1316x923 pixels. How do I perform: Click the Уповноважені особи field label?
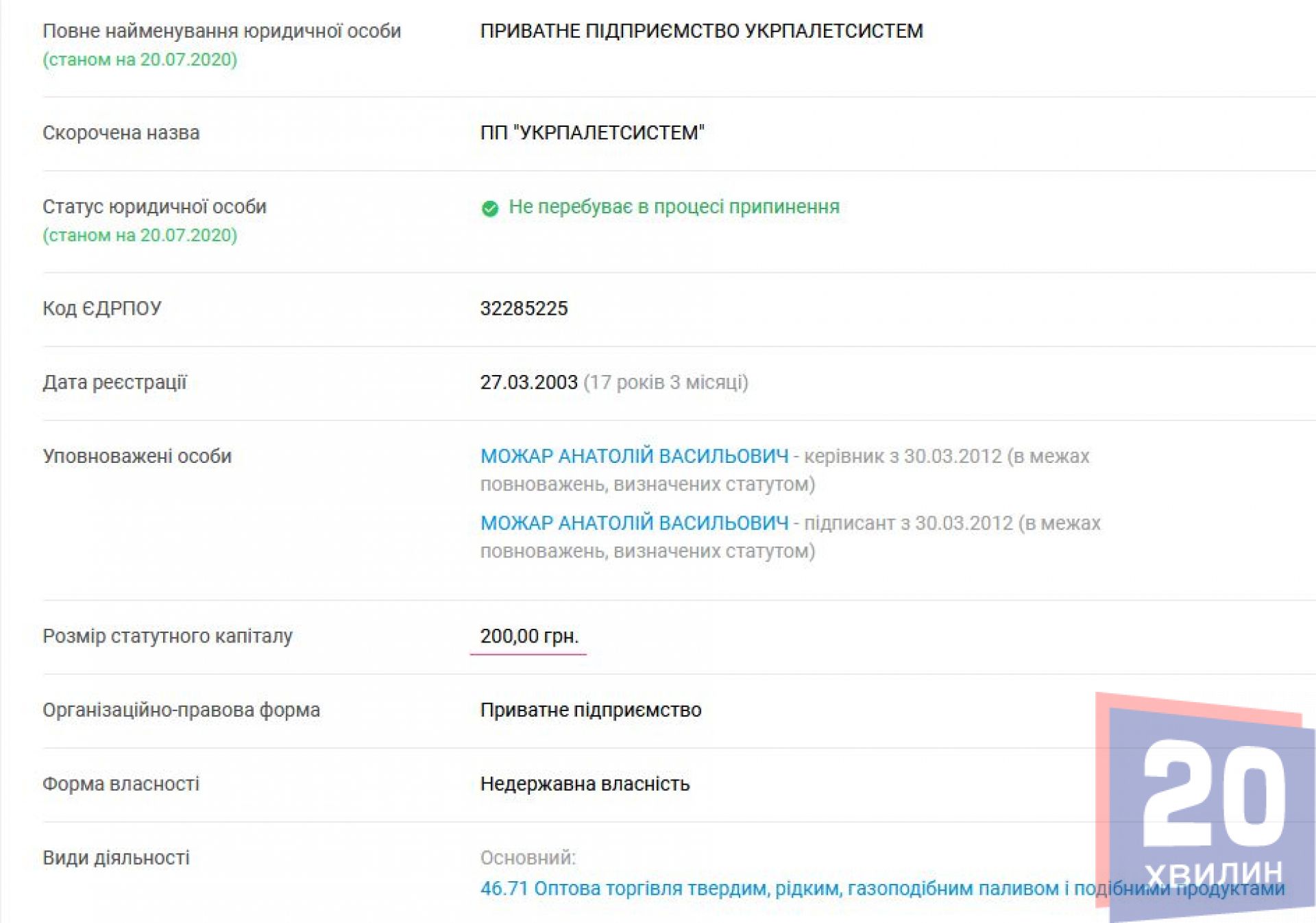tap(137, 457)
